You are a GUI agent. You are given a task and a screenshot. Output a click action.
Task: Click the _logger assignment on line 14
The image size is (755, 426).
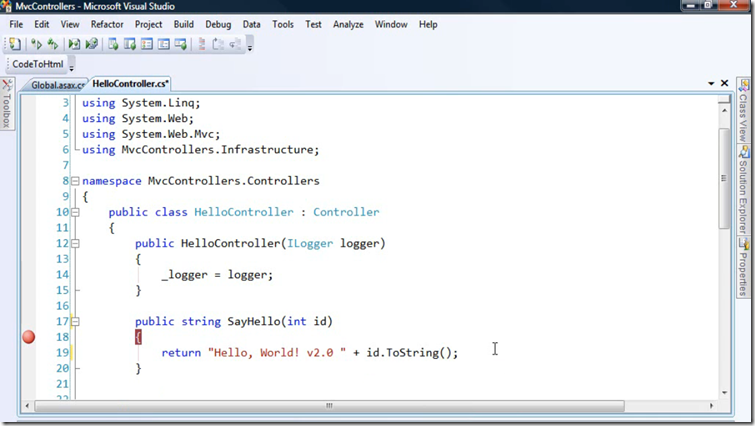coord(217,275)
